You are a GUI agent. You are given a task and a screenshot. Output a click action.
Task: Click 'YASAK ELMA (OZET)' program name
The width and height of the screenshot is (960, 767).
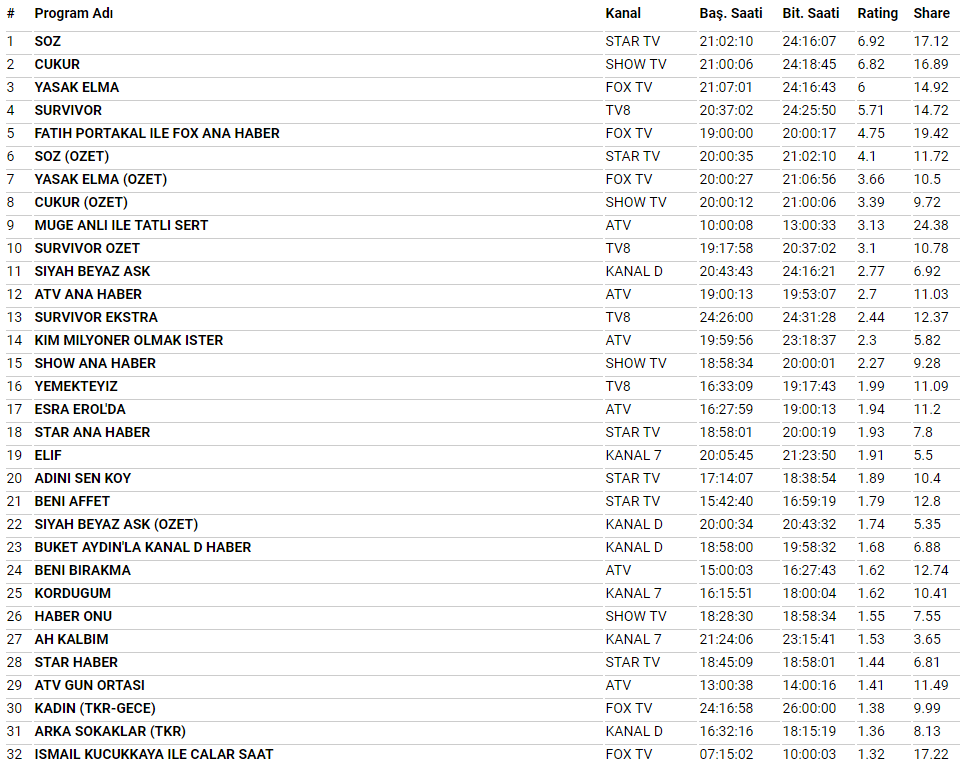100,179
